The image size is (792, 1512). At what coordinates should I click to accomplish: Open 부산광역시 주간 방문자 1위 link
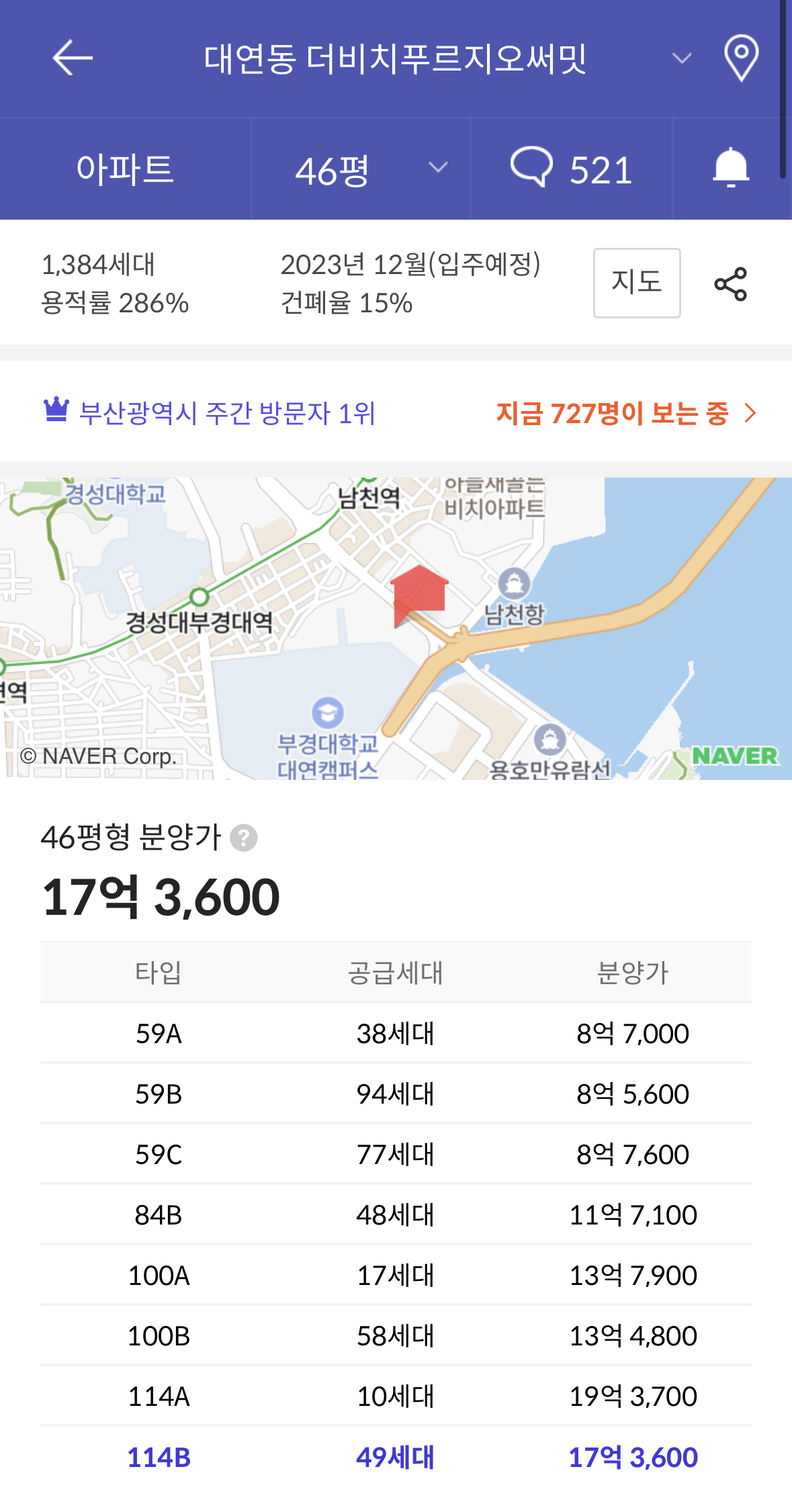(226, 413)
